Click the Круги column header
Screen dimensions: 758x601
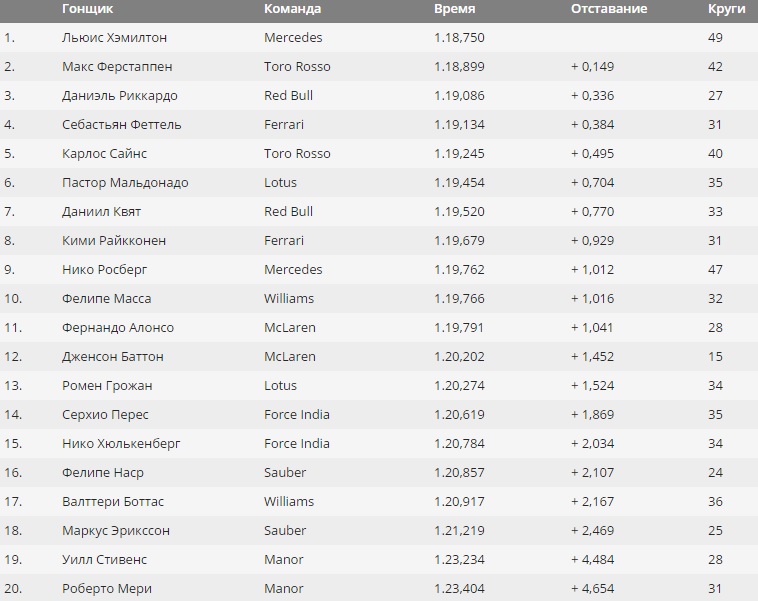click(x=727, y=9)
